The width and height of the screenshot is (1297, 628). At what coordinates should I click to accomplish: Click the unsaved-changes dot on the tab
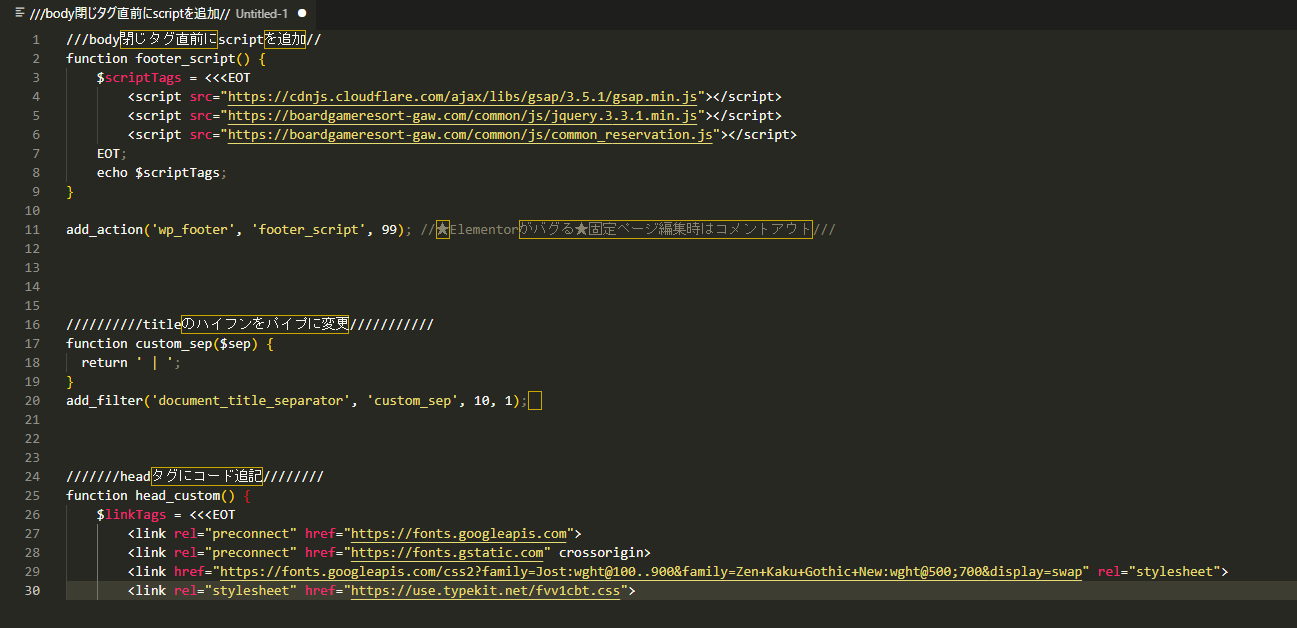coord(300,15)
